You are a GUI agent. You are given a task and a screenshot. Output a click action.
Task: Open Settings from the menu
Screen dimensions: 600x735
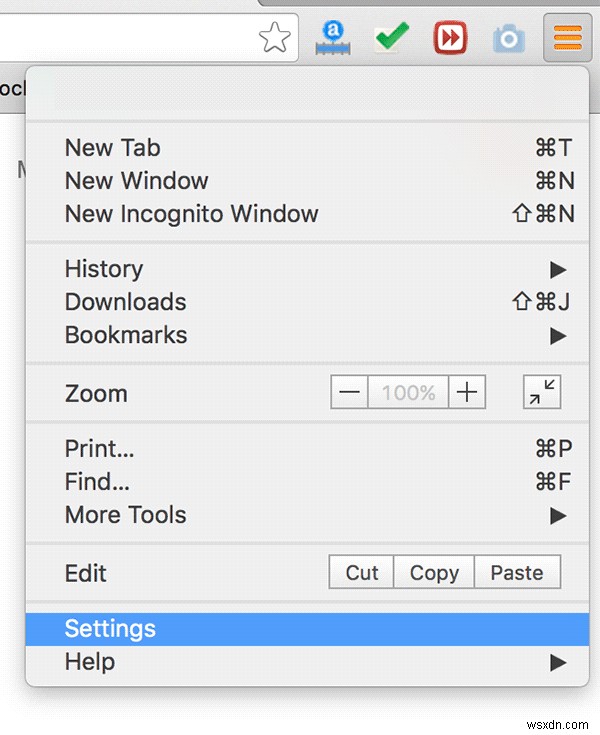pyautogui.click(x=308, y=629)
